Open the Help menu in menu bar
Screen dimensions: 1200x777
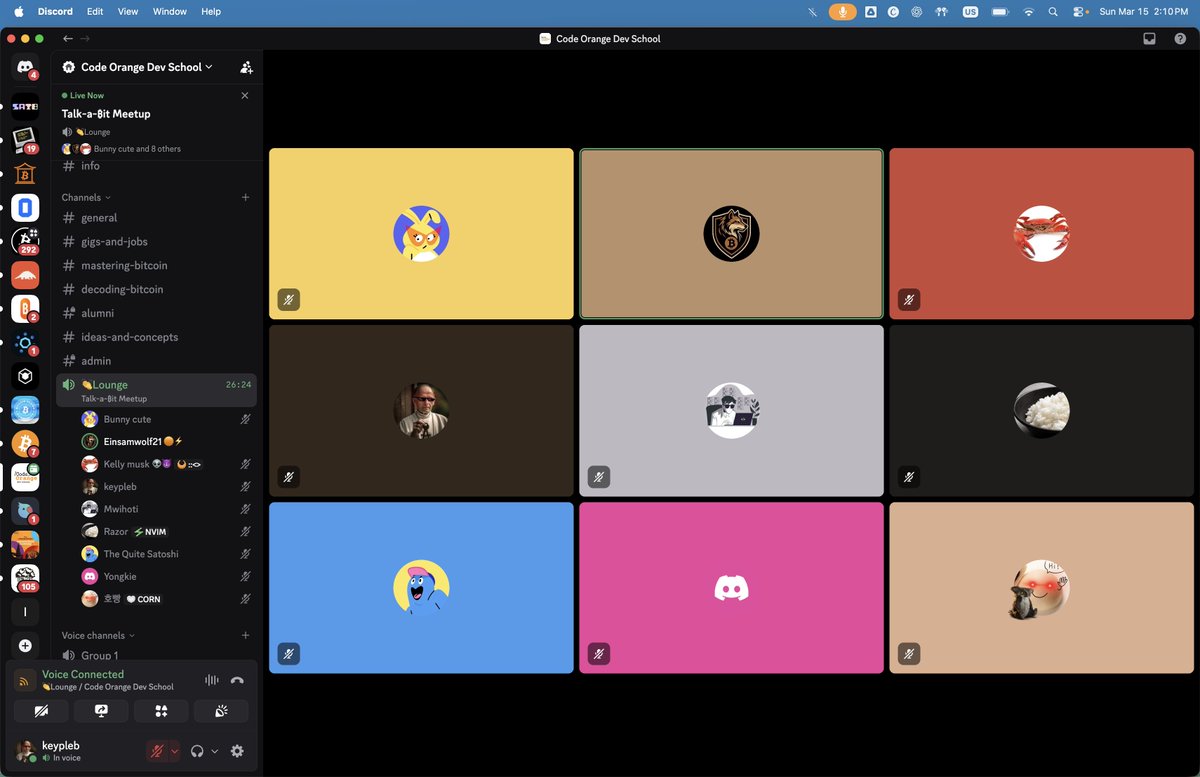point(211,12)
